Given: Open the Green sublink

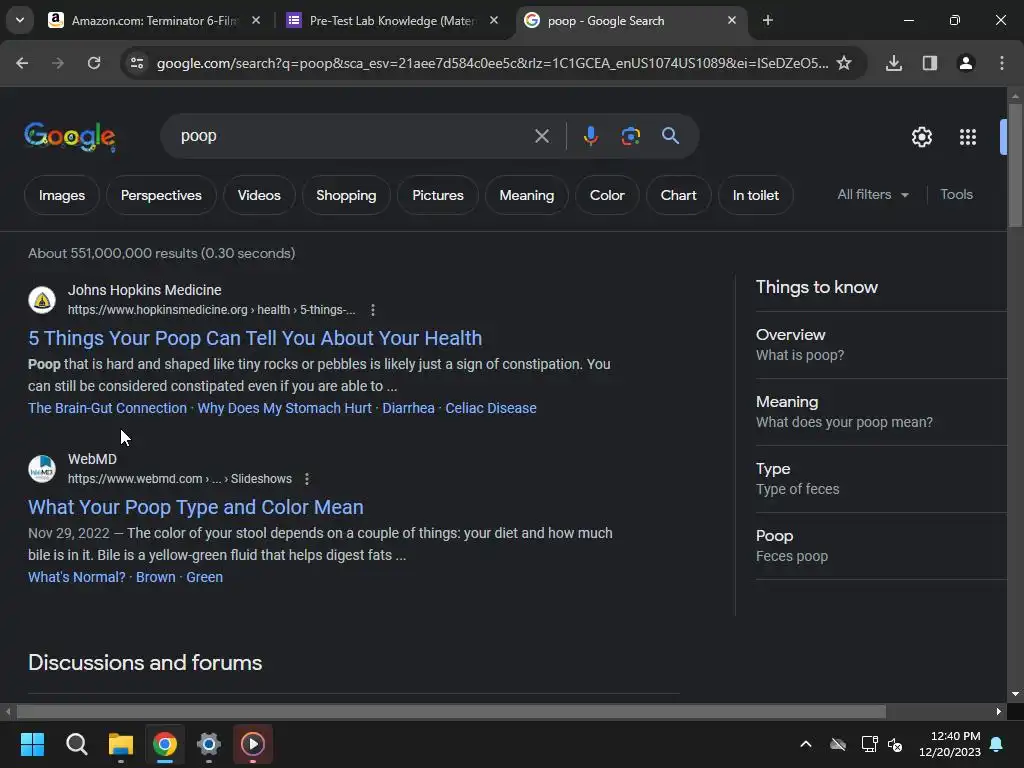Looking at the screenshot, I should point(204,577).
